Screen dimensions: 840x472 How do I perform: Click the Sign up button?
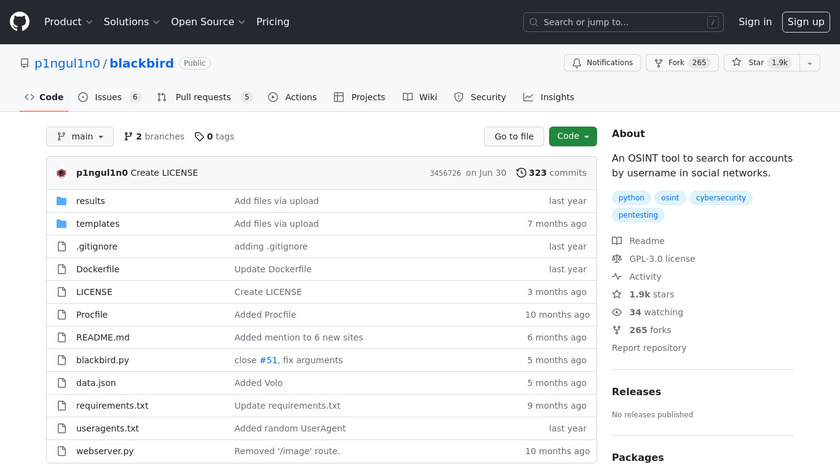click(x=806, y=22)
